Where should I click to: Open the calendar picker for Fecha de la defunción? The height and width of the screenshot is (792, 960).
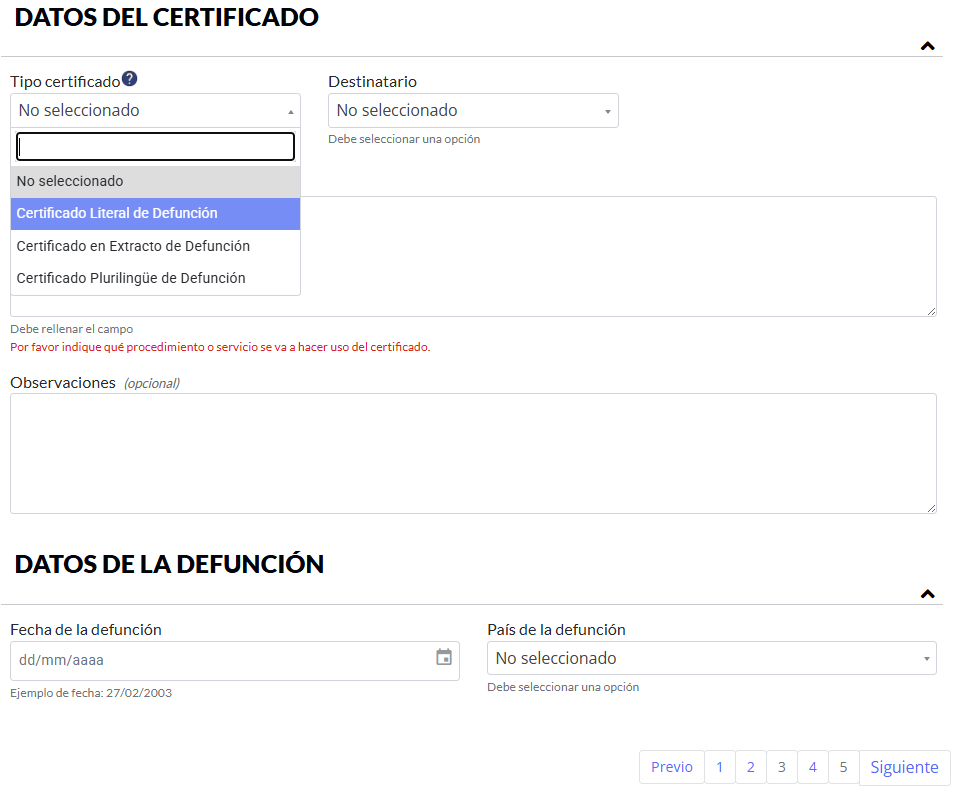443,660
